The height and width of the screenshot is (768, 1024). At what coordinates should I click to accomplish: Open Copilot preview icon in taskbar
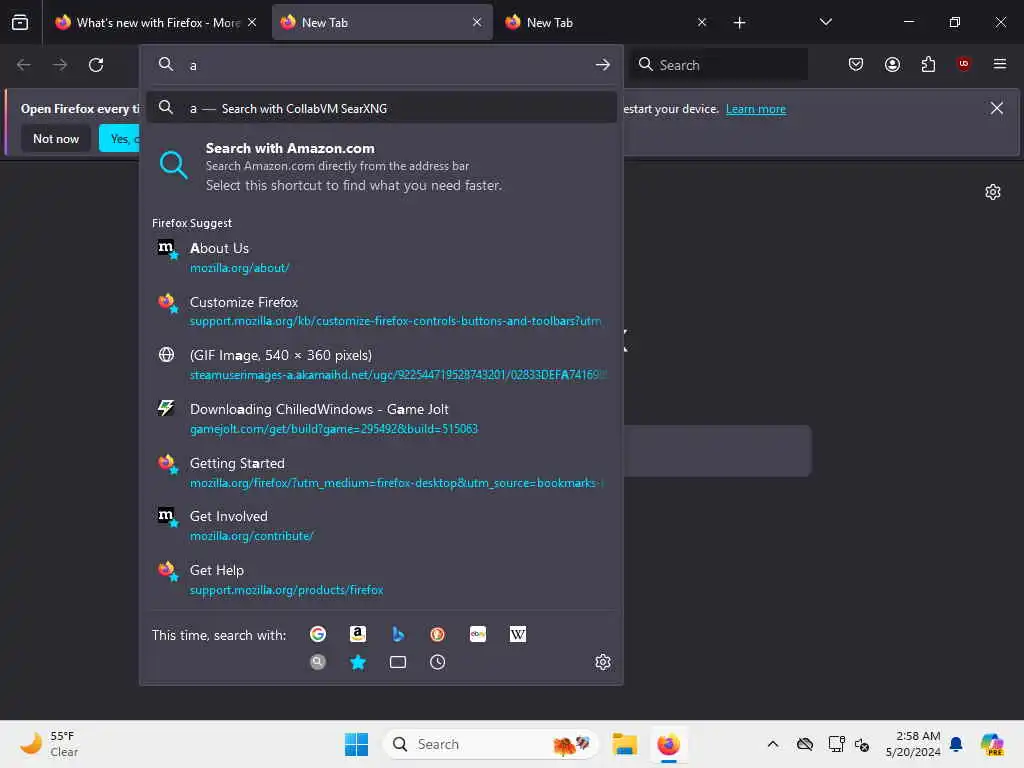coord(992,744)
